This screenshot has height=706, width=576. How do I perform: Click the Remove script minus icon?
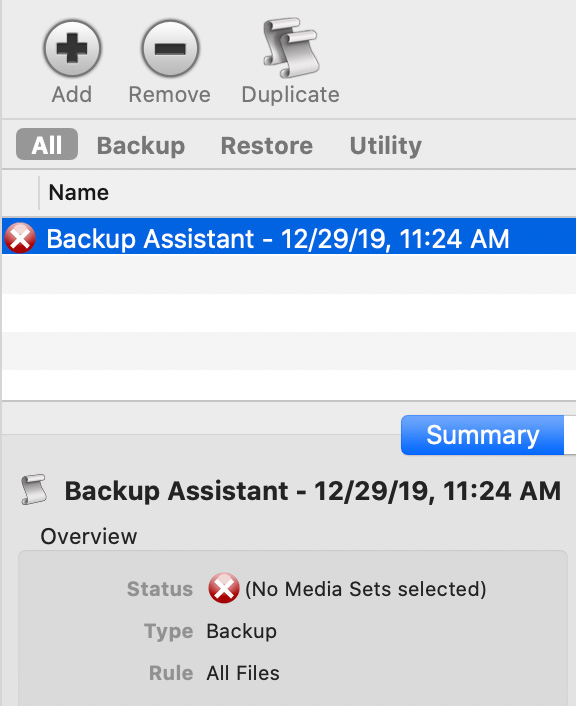(170, 48)
